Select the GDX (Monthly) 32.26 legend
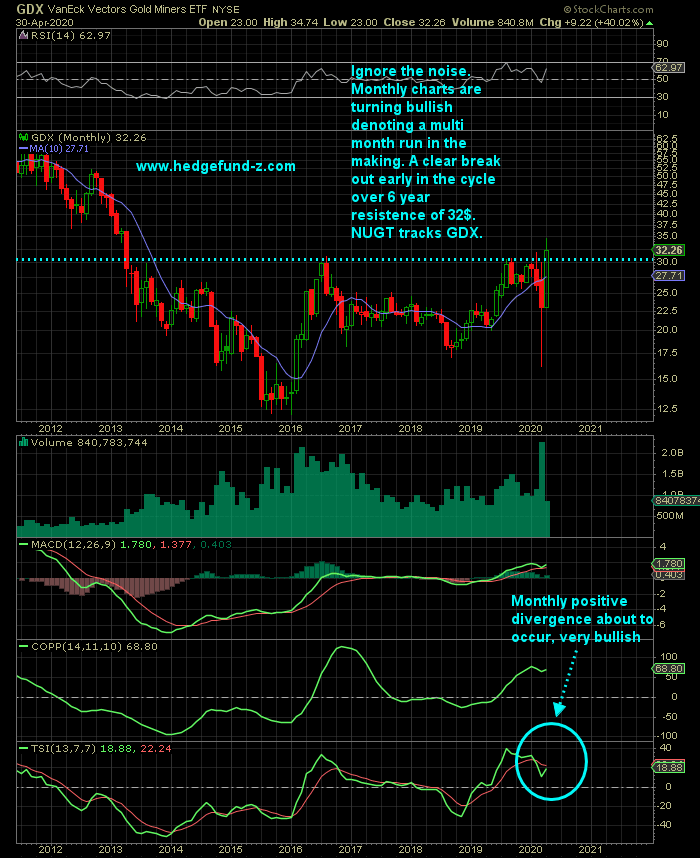This screenshot has height=858, width=700. tap(89, 137)
